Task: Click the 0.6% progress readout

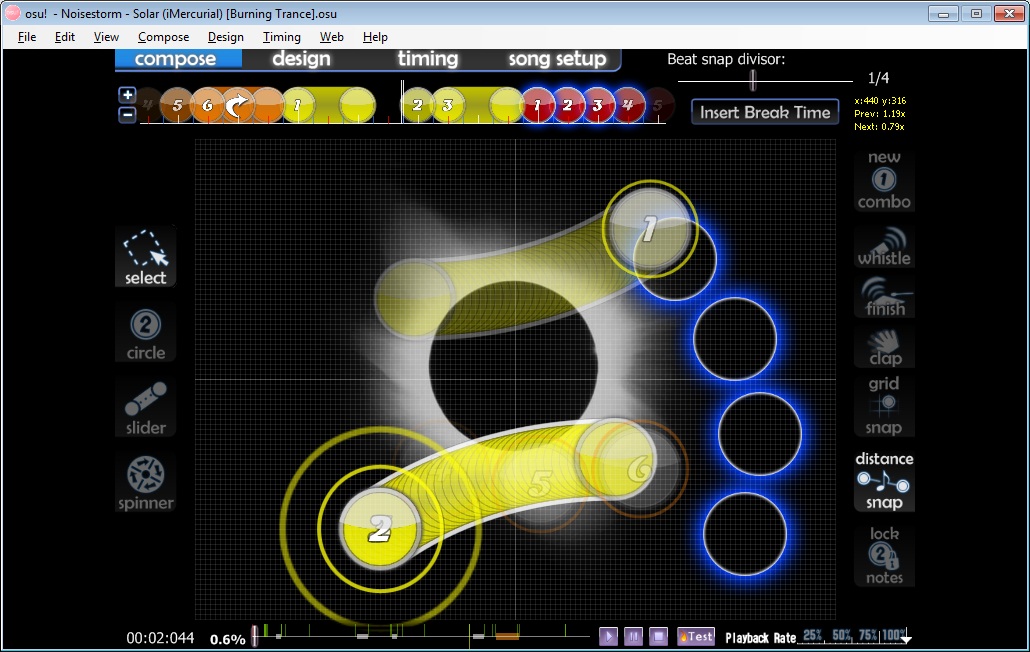Action: 227,639
